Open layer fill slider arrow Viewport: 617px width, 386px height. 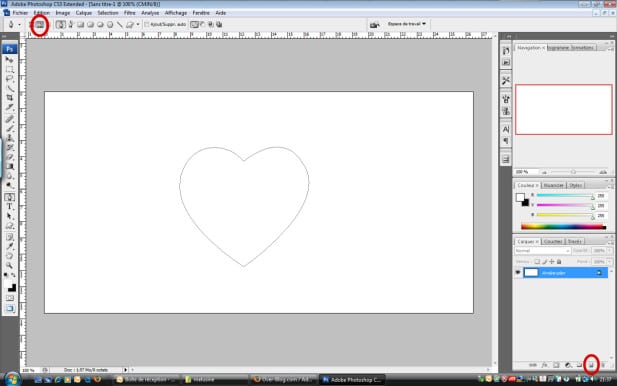610,262
